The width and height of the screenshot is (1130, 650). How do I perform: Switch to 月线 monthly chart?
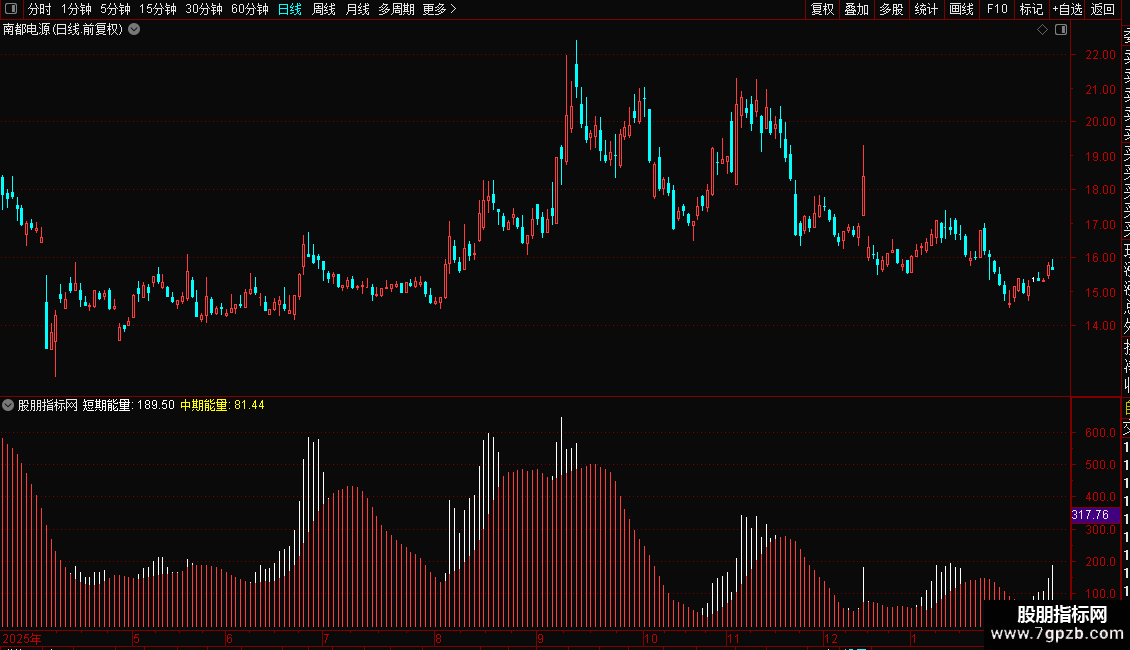[x=357, y=9]
